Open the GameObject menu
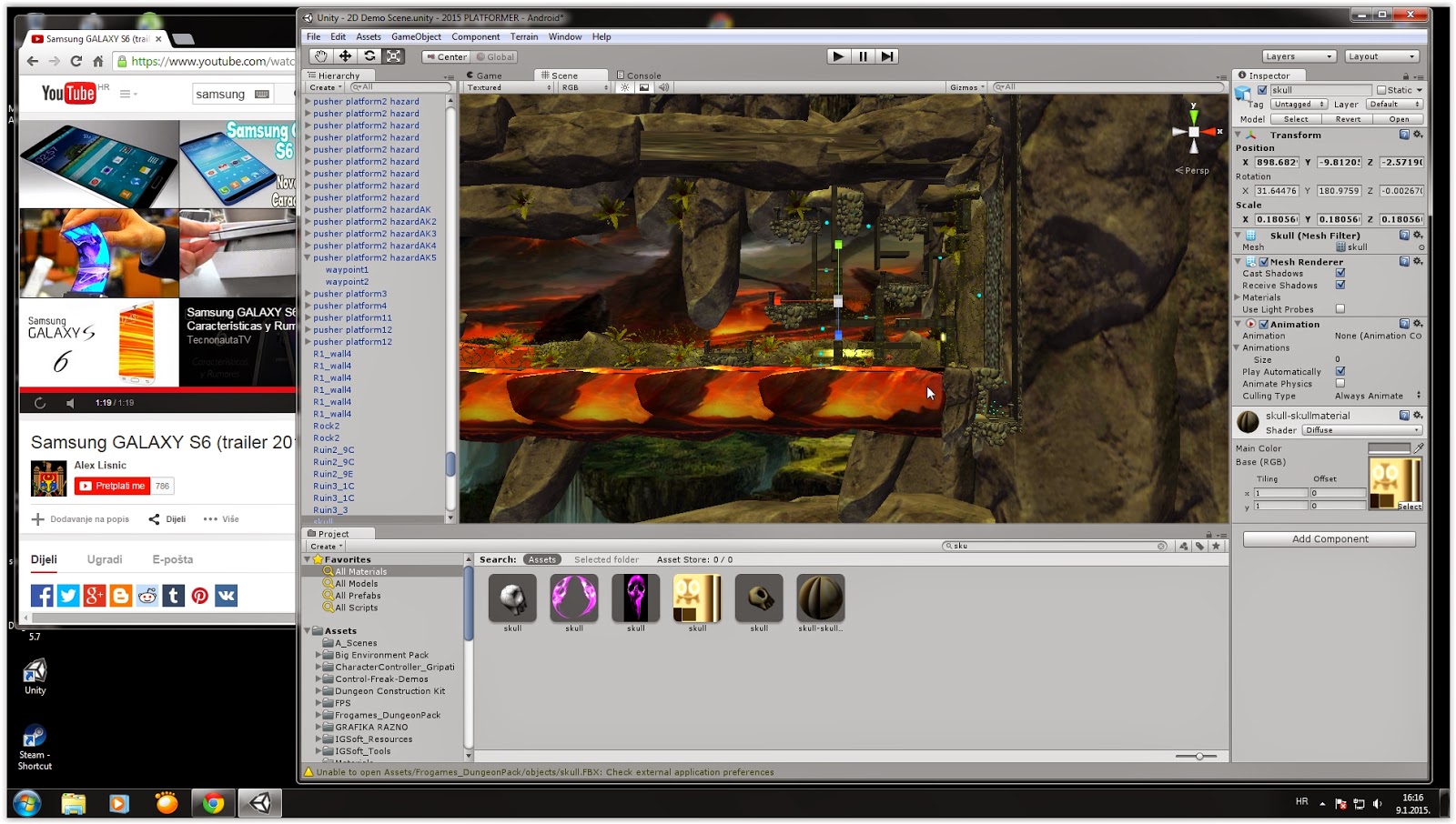The width and height of the screenshot is (1456, 824). (x=416, y=37)
